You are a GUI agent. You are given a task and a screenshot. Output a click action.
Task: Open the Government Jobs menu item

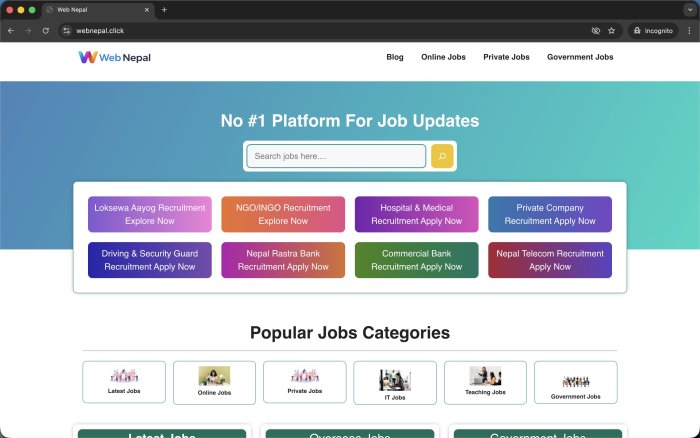click(x=580, y=57)
